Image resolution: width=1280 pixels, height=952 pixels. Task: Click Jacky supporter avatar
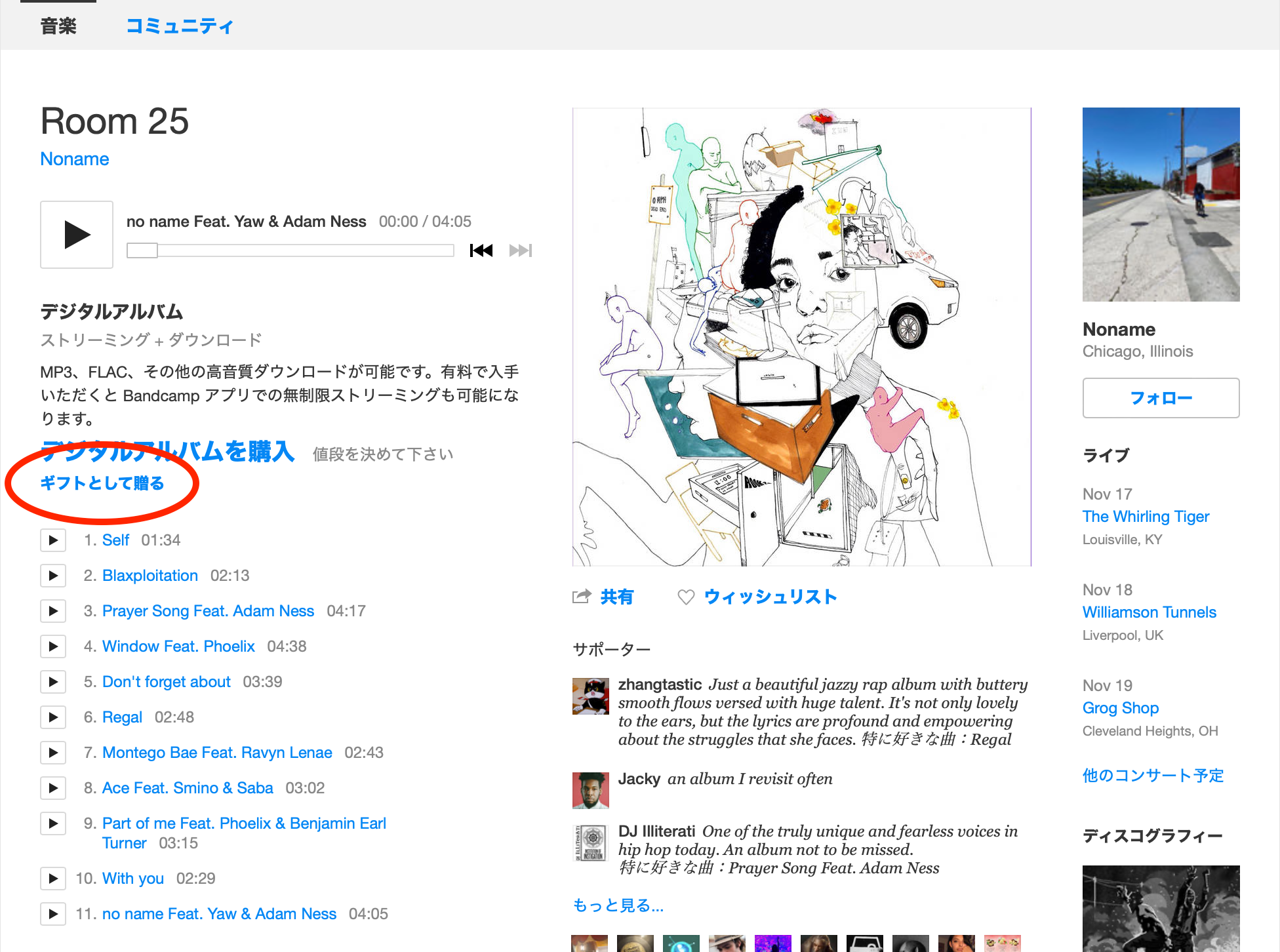[x=591, y=791]
